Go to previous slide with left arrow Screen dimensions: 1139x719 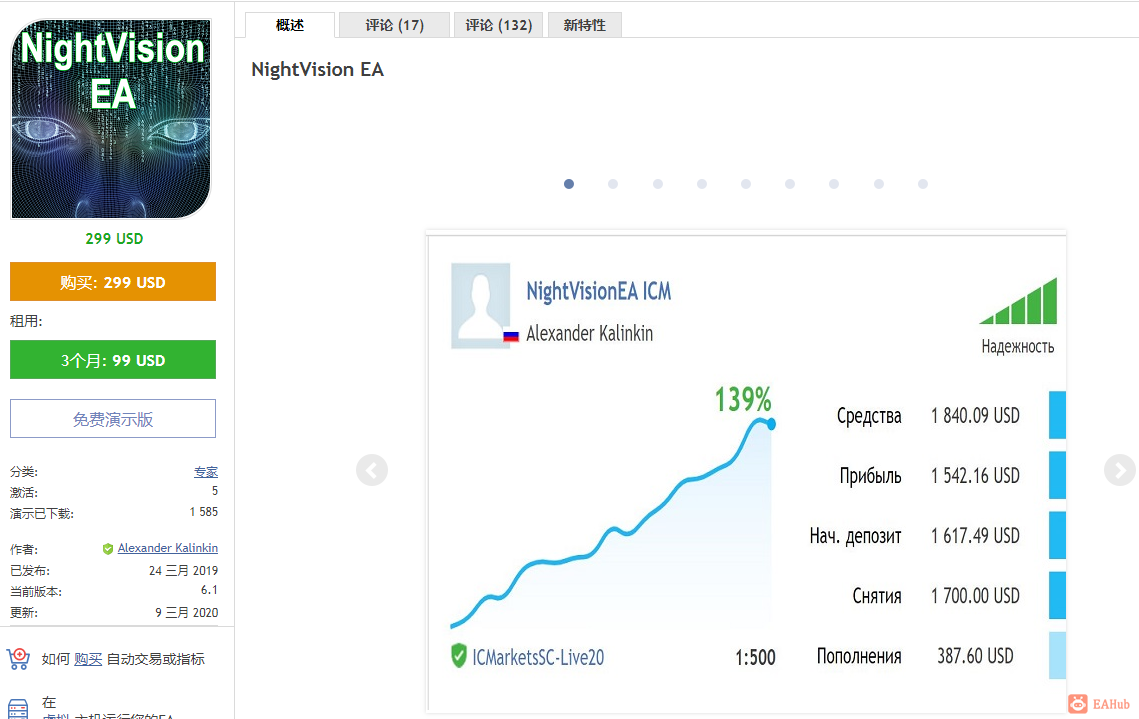372,470
